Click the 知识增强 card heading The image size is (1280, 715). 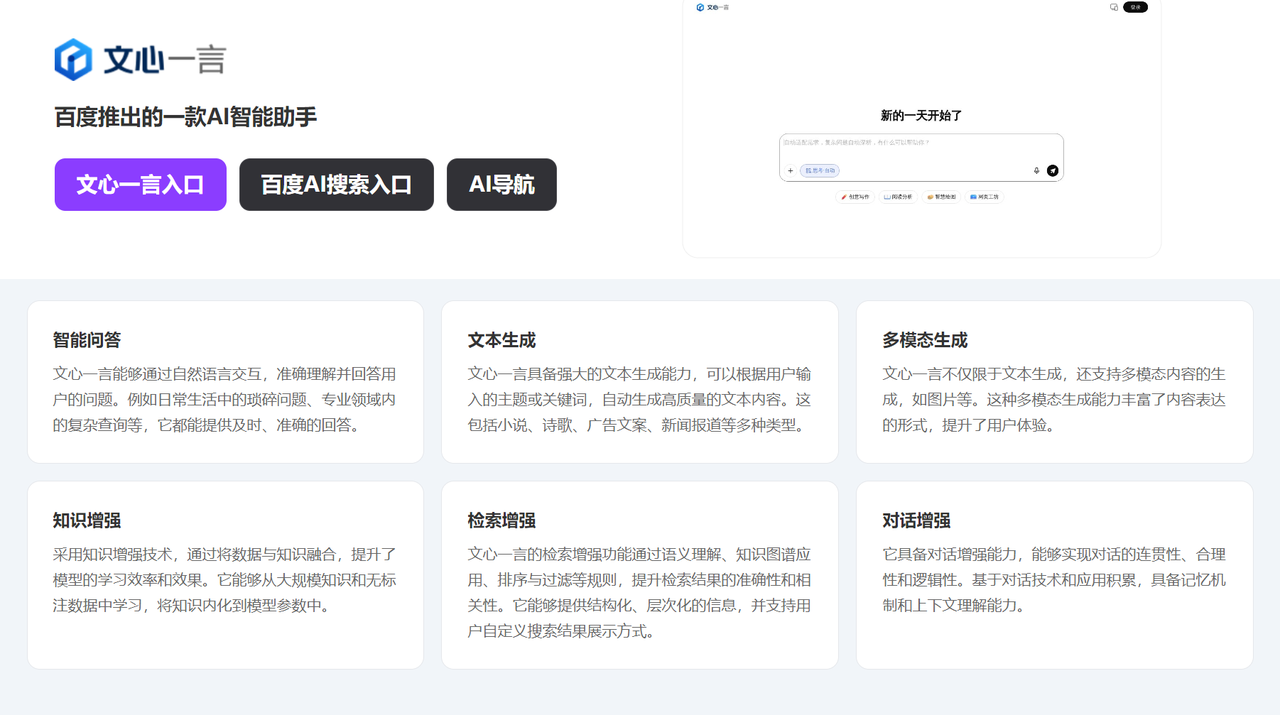click(87, 520)
